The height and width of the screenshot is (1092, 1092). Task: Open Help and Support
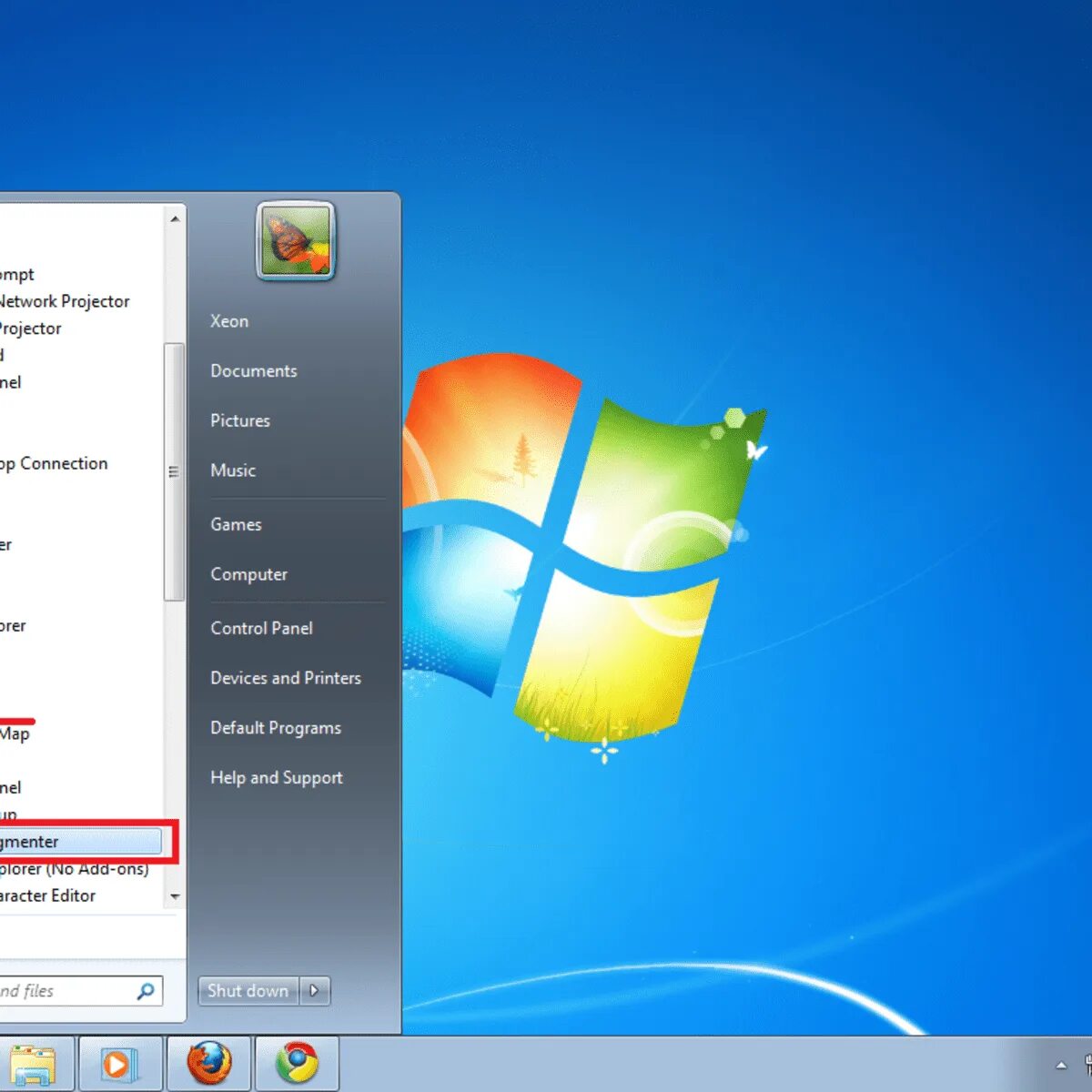(x=277, y=778)
